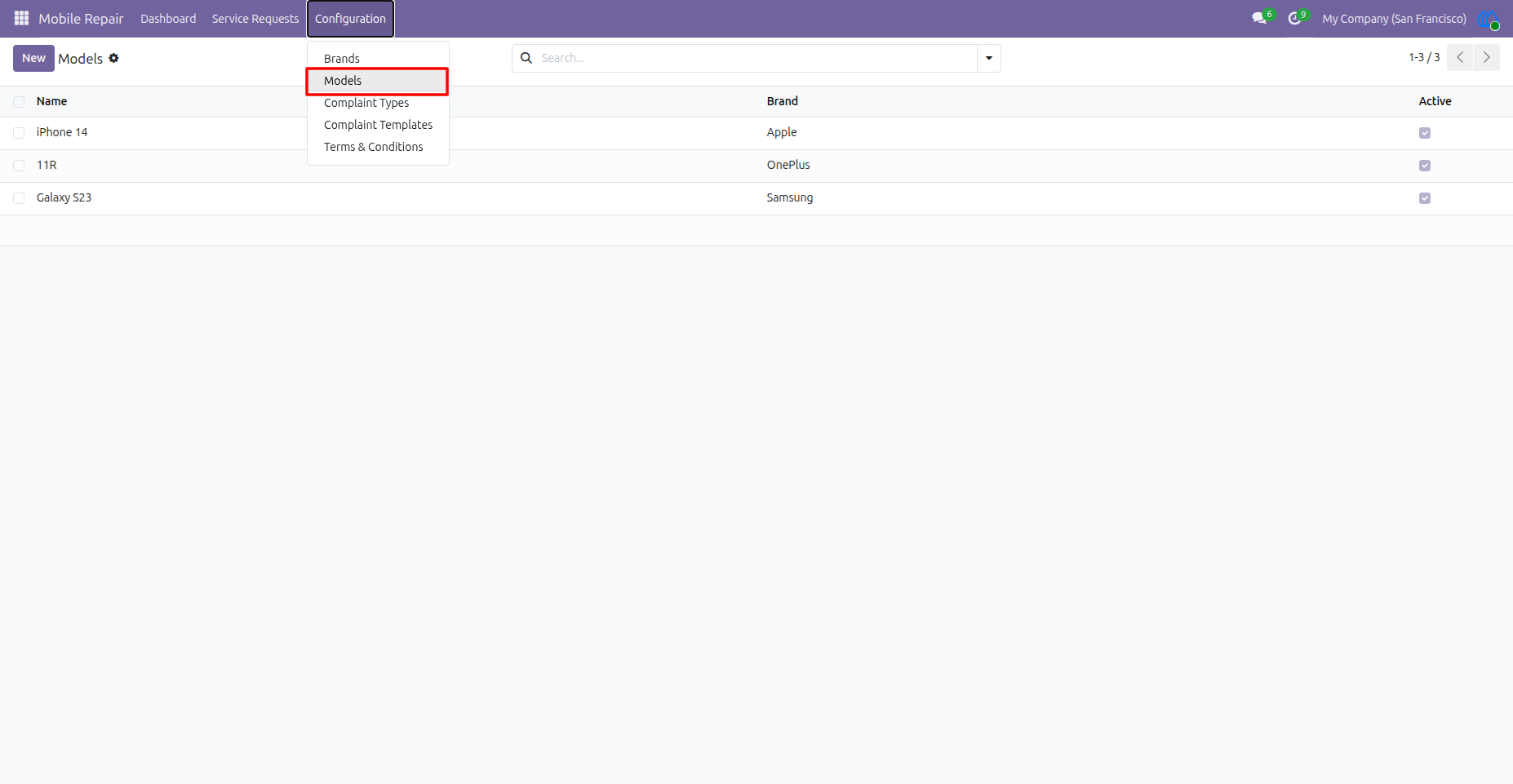Switch company via My Company (San Francisco)

(1394, 19)
